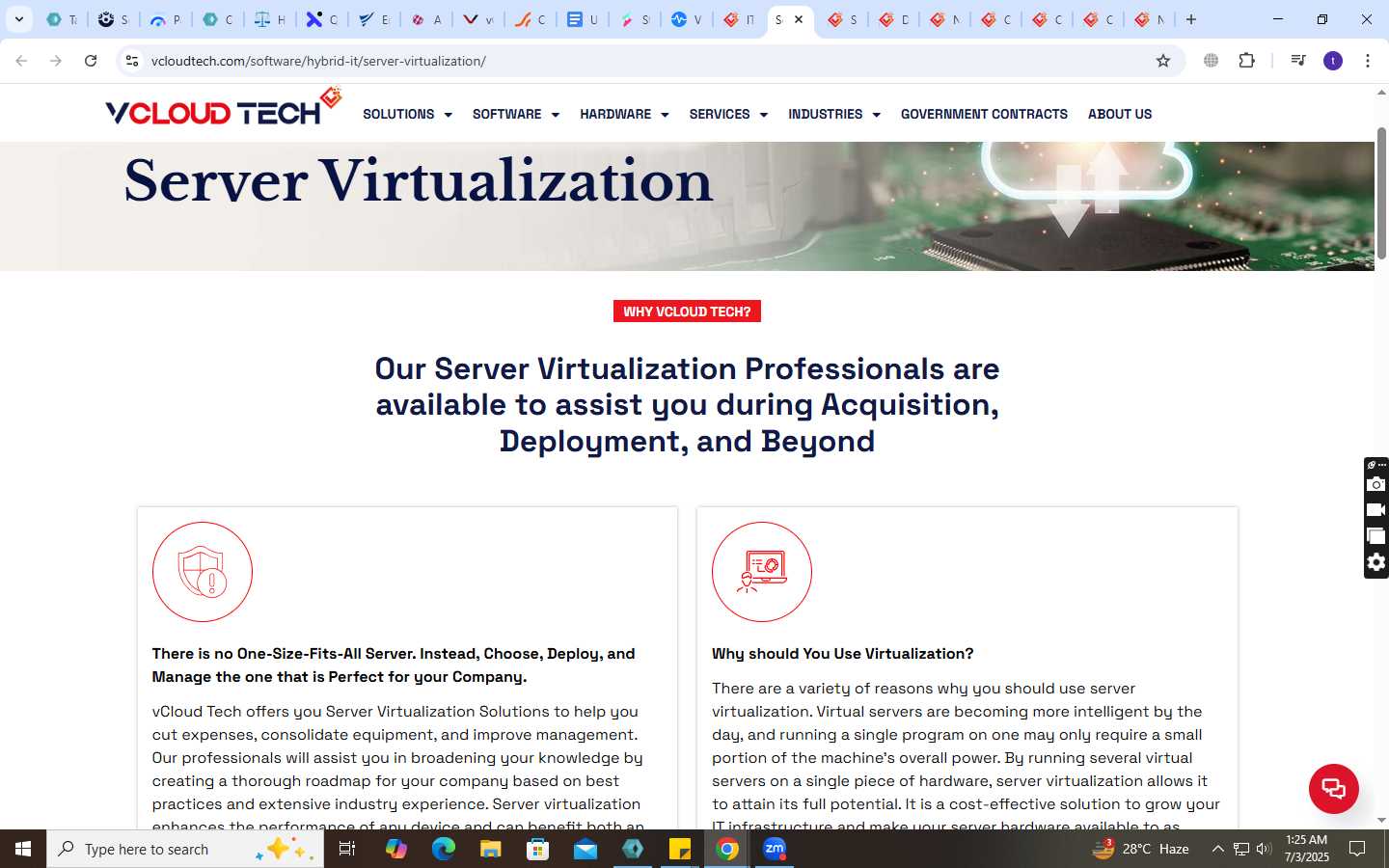
Task: Expand the INDUSTRIES menu
Action: (834, 114)
